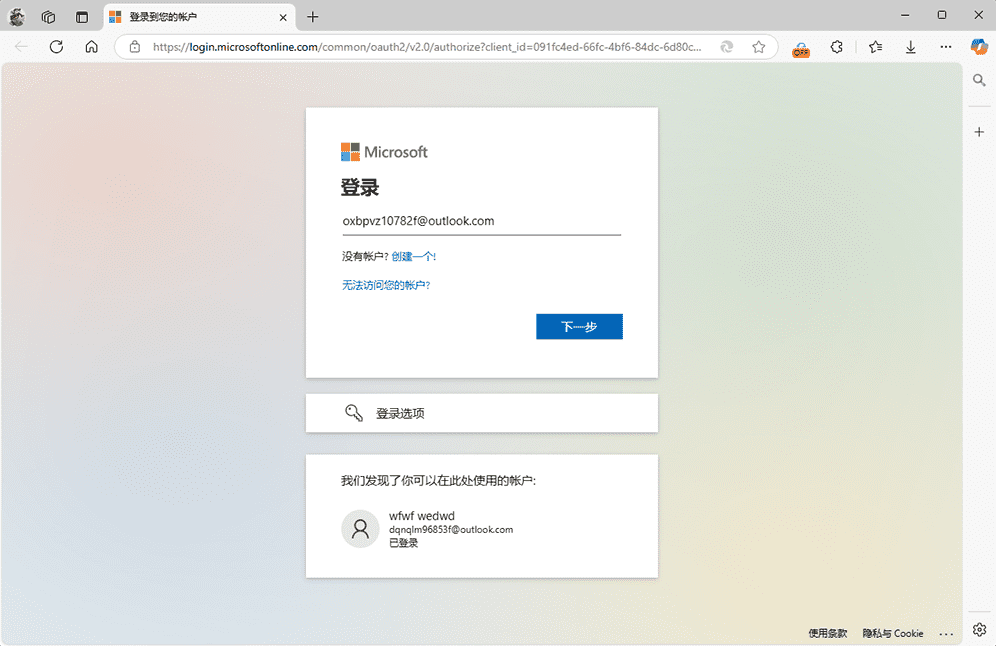Viewport: 996px width, 646px height.
Task: Click the Microsoft logo
Action: [384, 152]
